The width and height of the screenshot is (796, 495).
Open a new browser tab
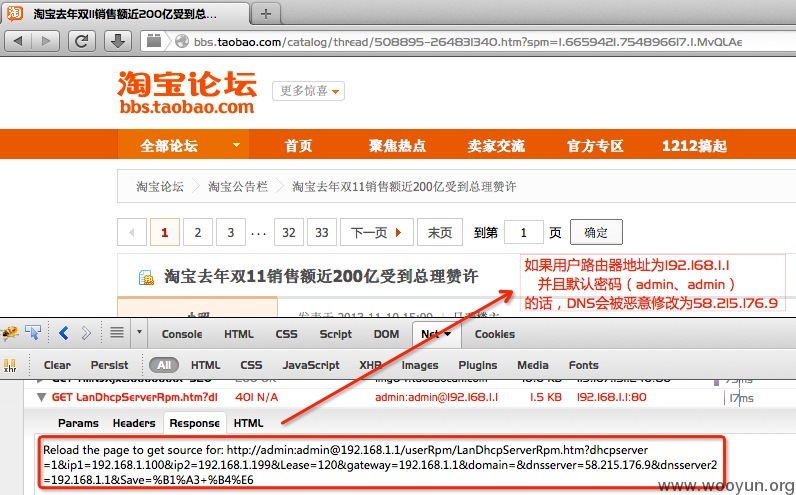click(x=266, y=14)
